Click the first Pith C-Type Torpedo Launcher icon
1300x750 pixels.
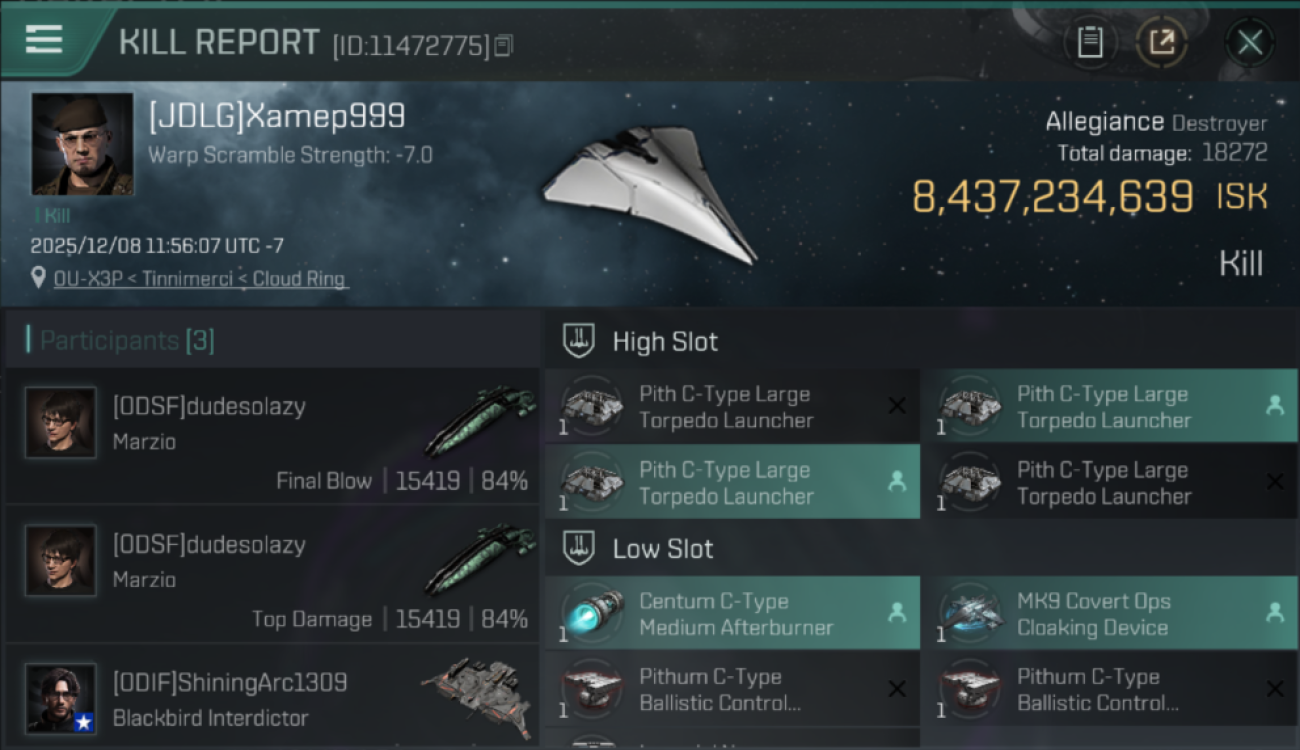pos(590,406)
